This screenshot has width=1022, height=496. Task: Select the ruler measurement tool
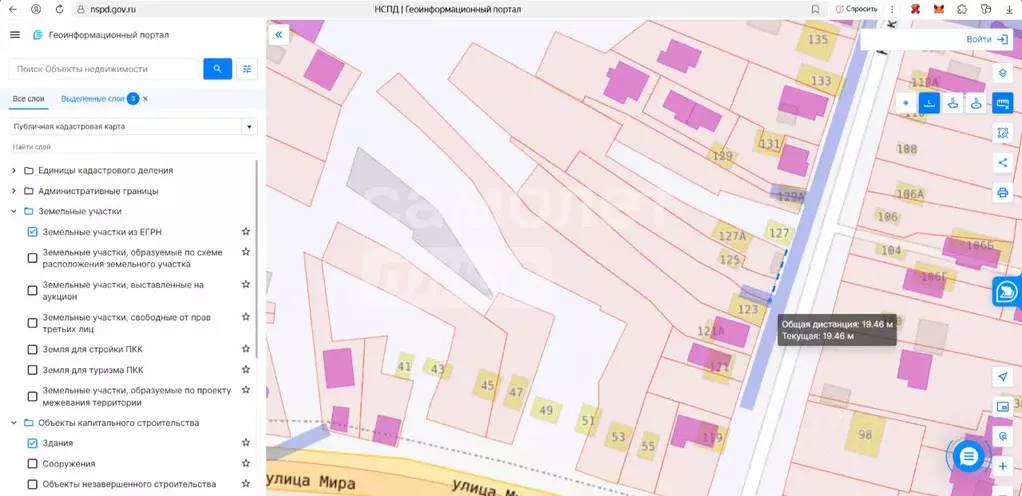click(x=1002, y=103)
